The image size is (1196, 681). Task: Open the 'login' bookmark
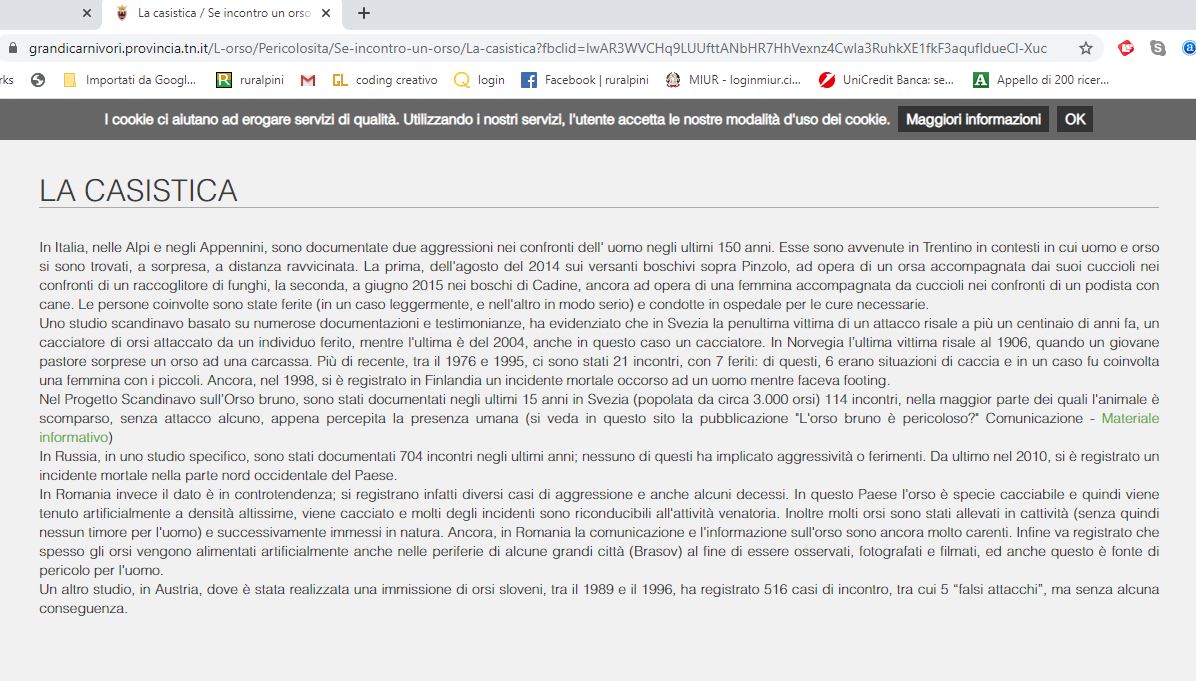point(480,80)
